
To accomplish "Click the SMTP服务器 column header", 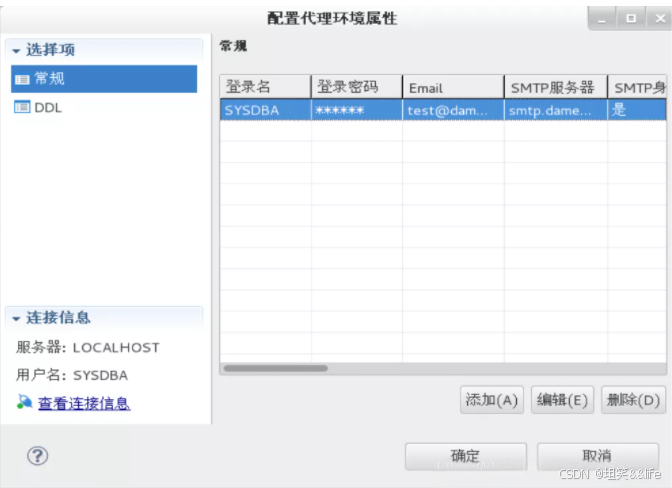I will tap(556, 87).
